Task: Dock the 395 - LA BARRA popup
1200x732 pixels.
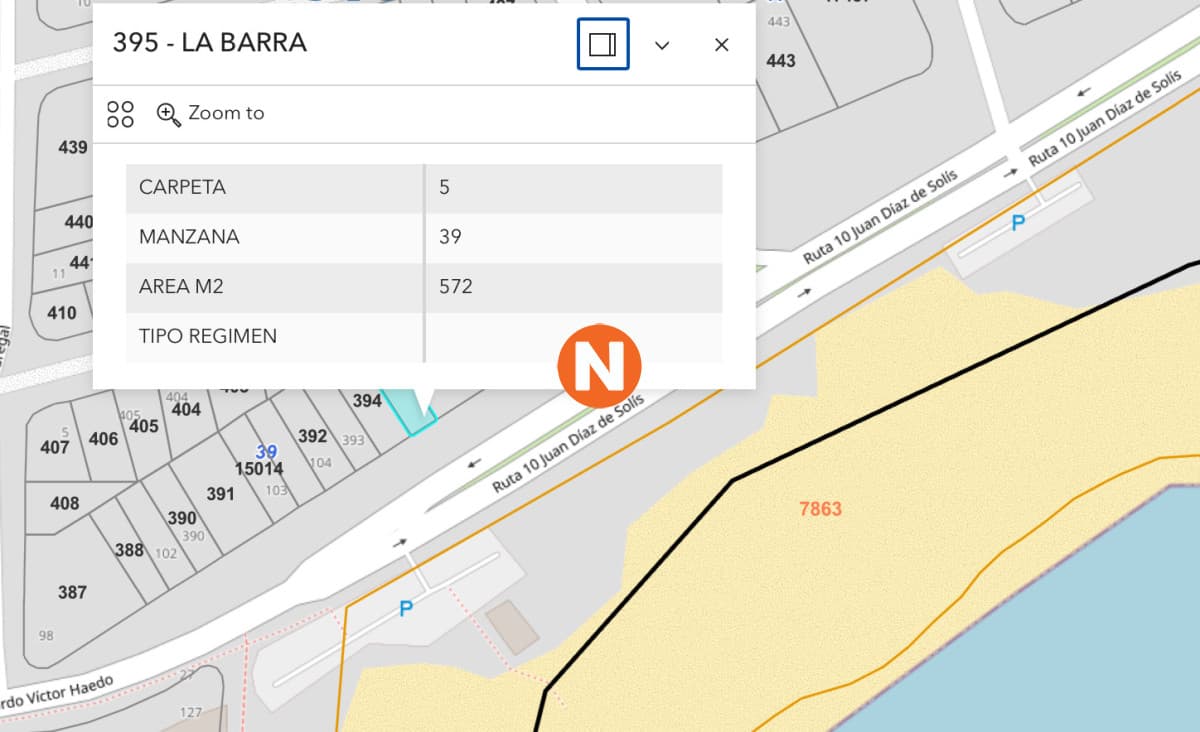Action: [603, 45]
